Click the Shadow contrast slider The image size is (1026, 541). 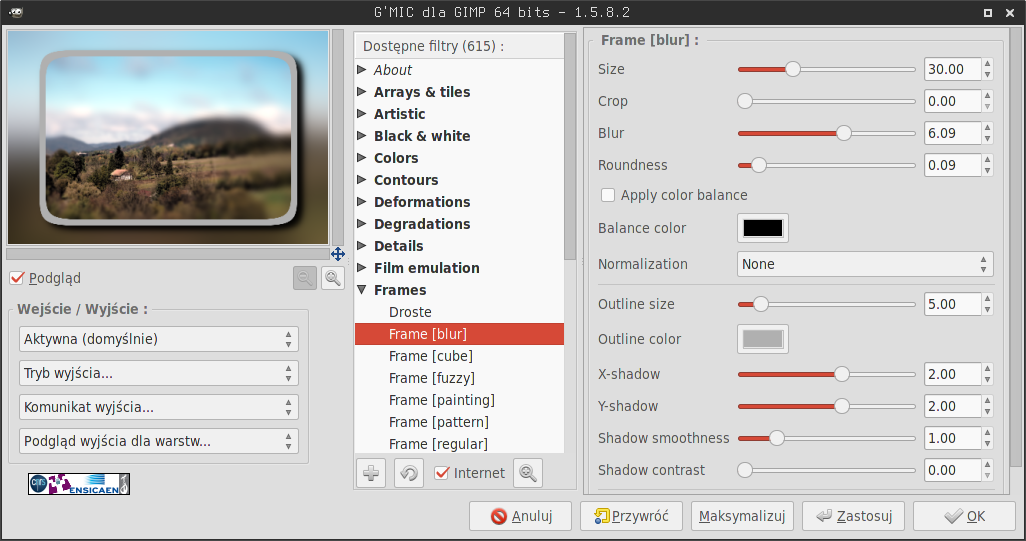[x=826, y=470]
